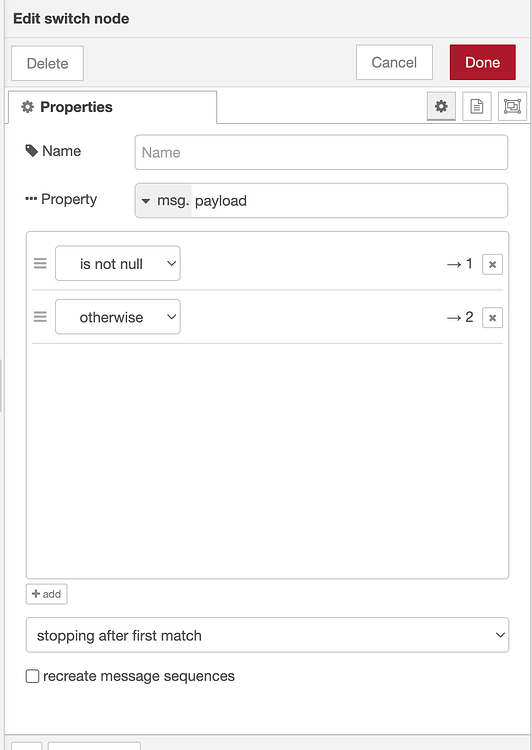Click the Cancel button
The image size is (532, 750).
pyautogui.click(x=394, y=62)
